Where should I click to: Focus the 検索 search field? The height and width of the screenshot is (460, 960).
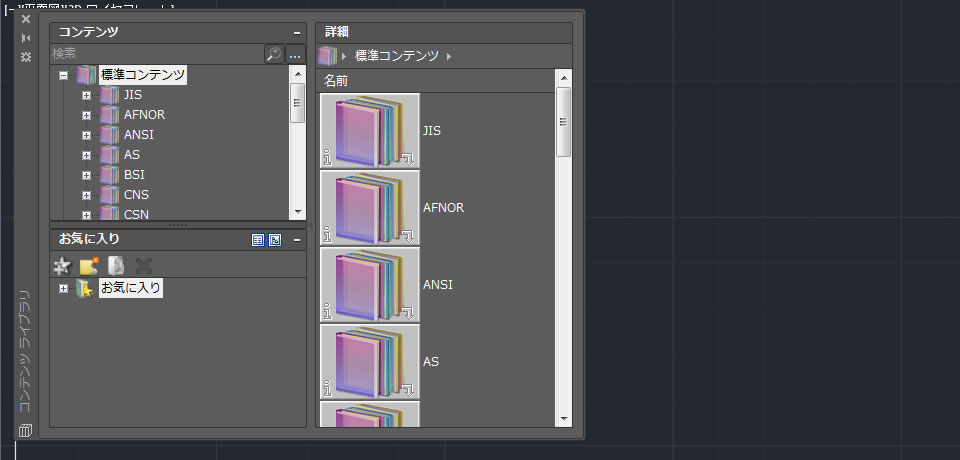point(157,54)
